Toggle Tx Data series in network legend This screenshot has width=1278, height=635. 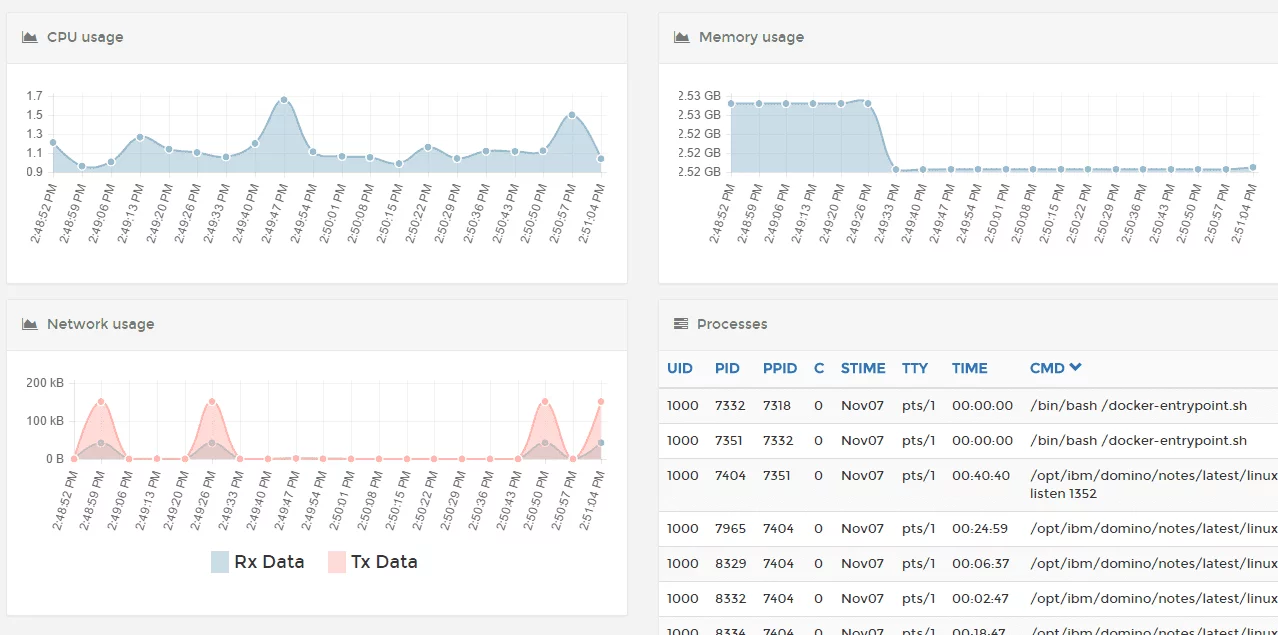point(384,562)
